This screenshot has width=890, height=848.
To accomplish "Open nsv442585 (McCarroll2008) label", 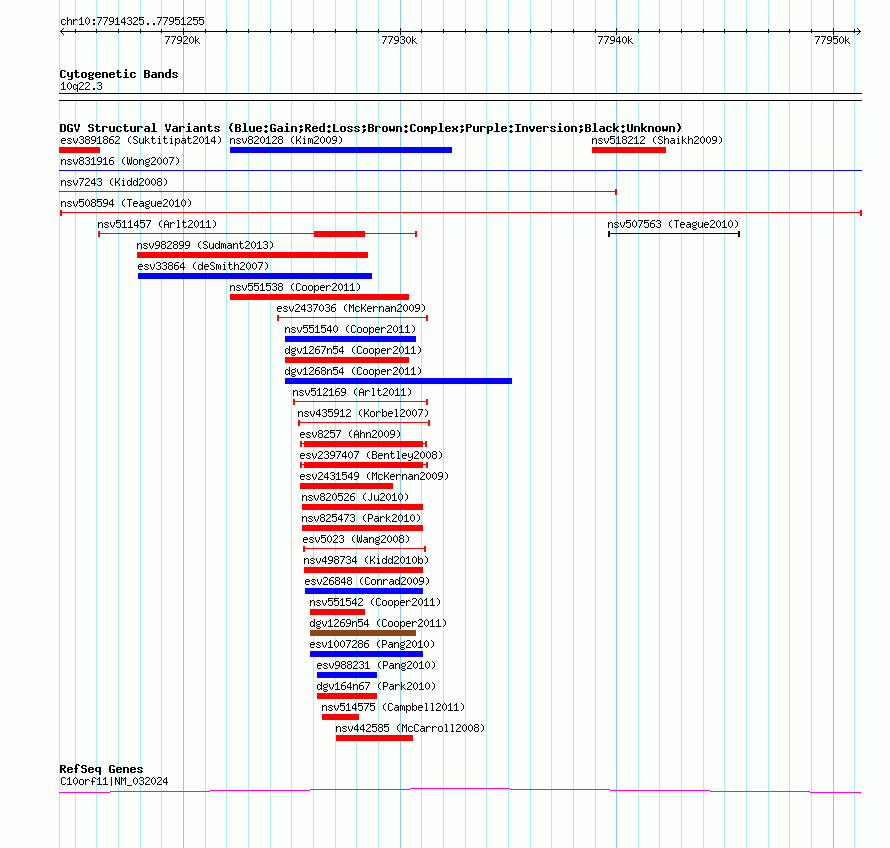I will (410, 728).
